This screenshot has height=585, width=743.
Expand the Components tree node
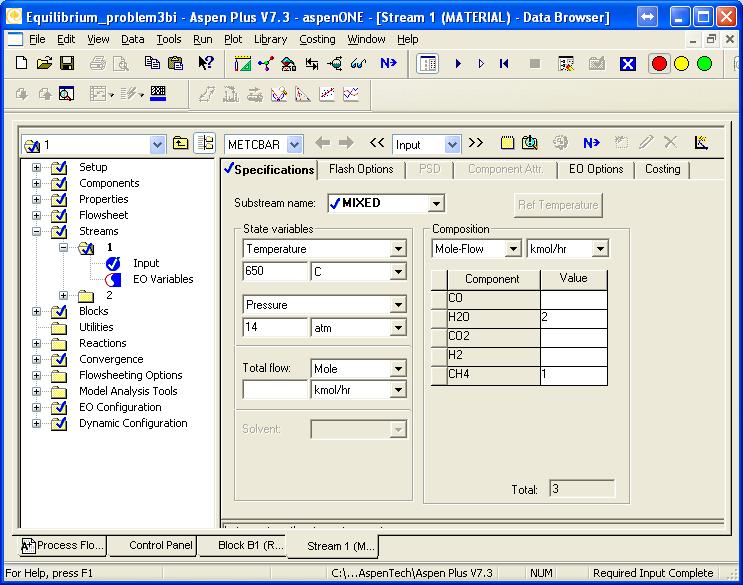point(36,183)
